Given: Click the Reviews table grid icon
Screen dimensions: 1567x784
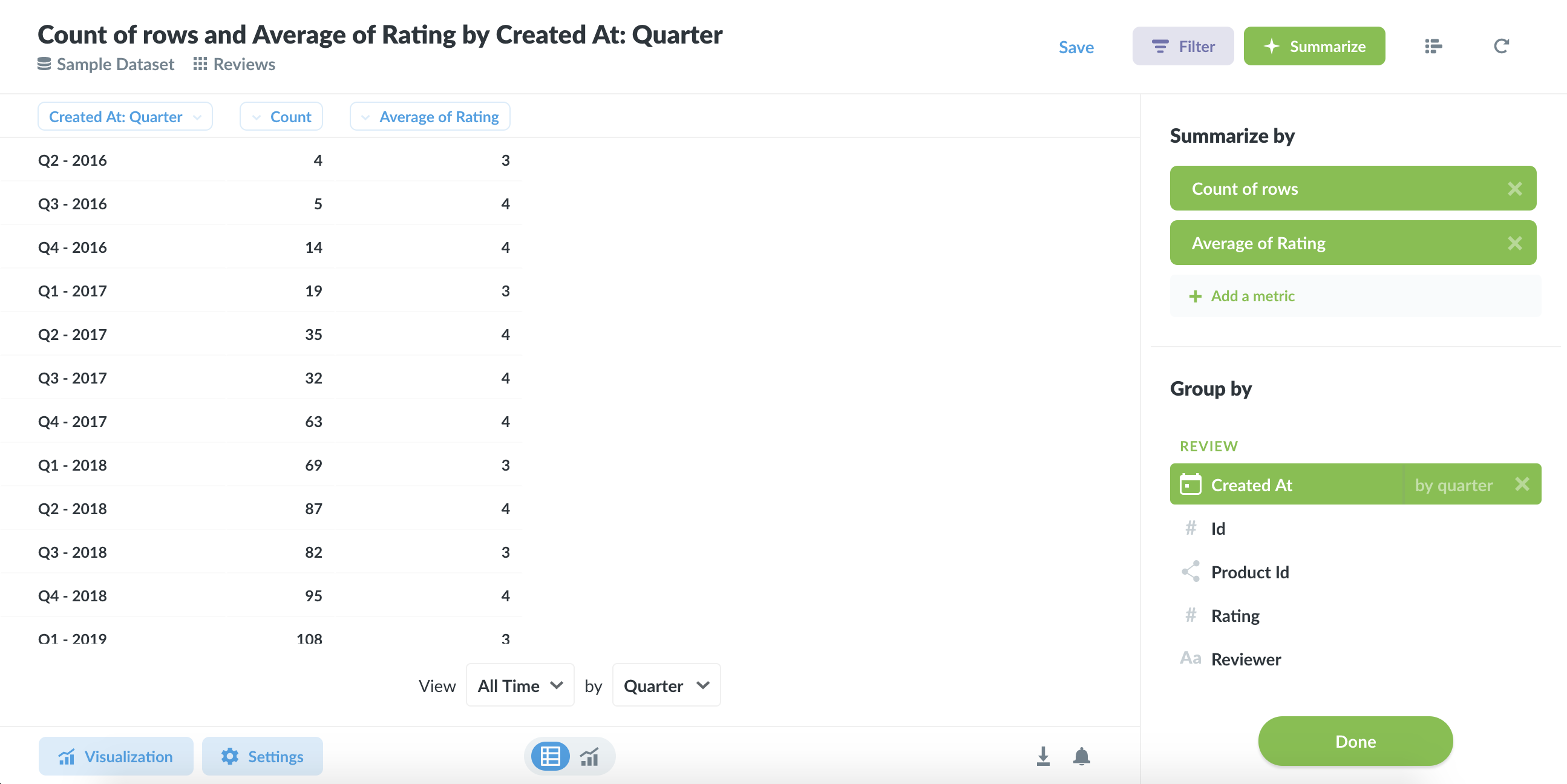Looking at the screenshot, I should 200,64.
